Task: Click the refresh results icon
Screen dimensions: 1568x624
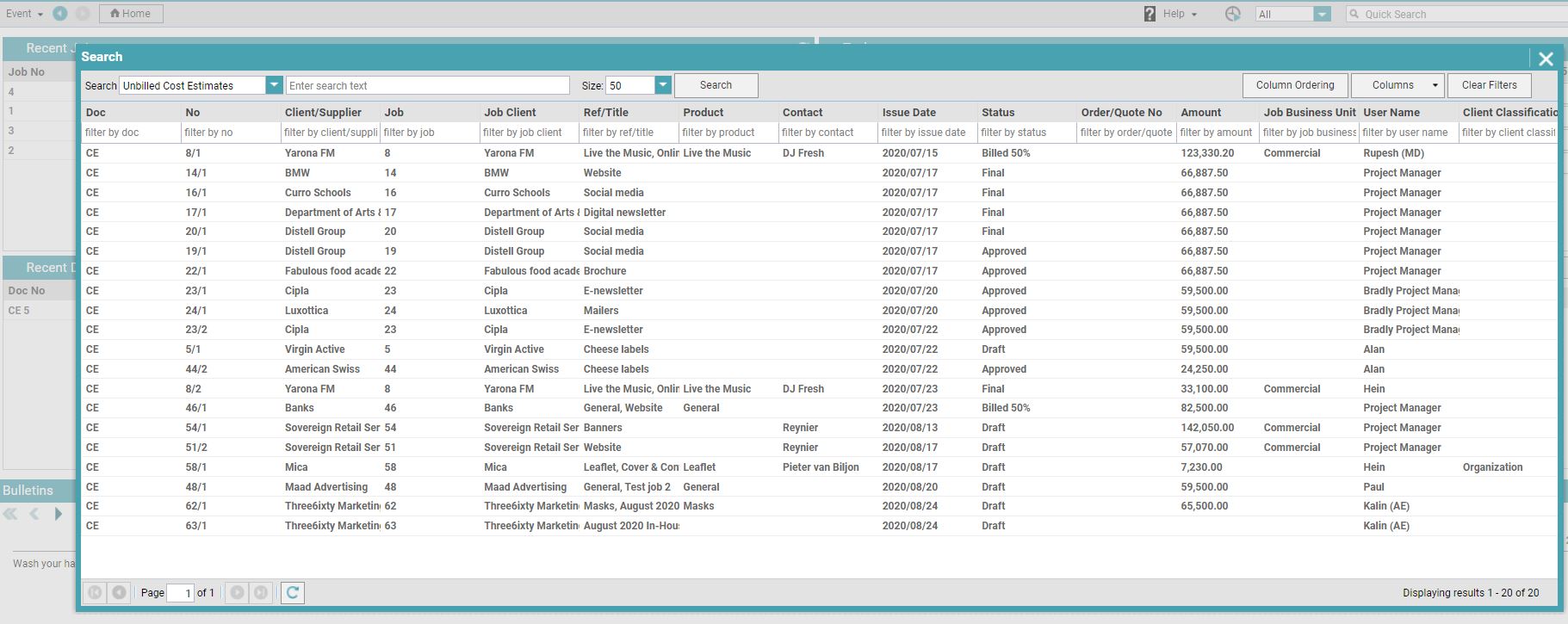Action: (x=293, y=592)
